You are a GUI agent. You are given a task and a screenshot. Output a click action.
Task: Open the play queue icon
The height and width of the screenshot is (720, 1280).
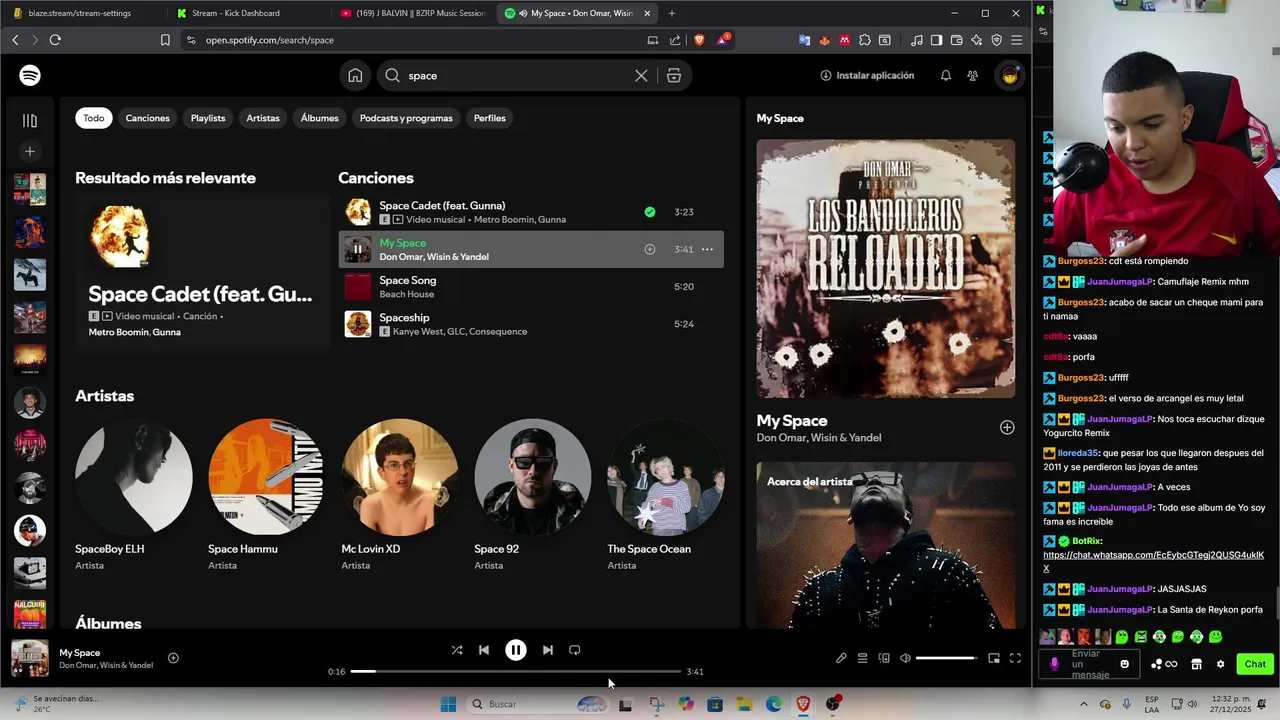[x=862, y=658]
